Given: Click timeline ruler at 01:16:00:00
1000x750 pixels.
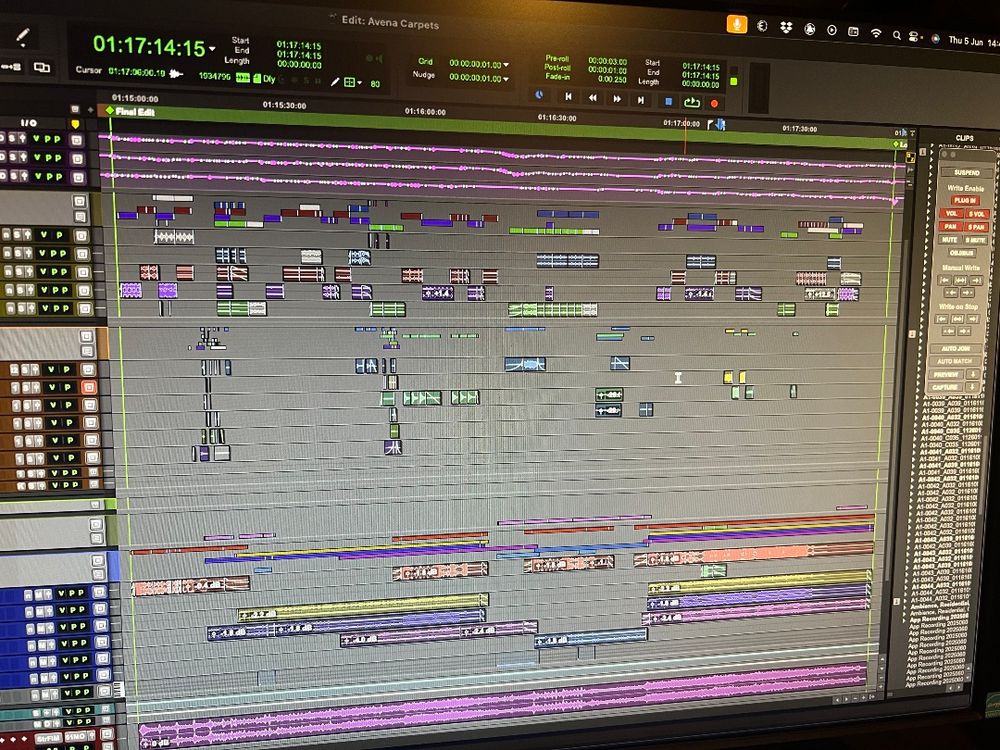Looking at the screenshot, I should (x=425, y=112).
